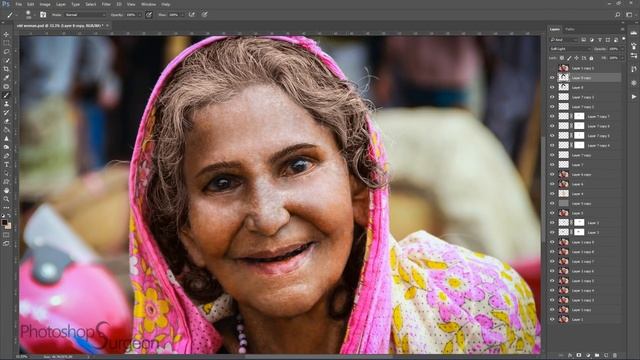The image size is (640, 360).
Task: Click the mask thumbnail of Layer 7 copy 6
Action: 579,126
